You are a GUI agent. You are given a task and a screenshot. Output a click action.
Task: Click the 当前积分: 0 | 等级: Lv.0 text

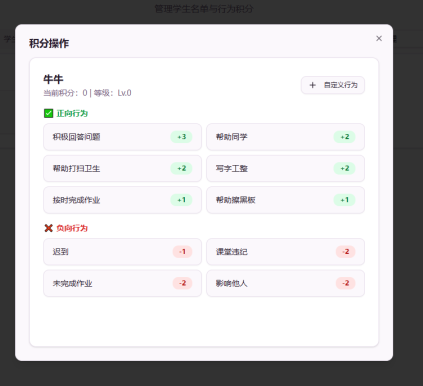(87, 93)
